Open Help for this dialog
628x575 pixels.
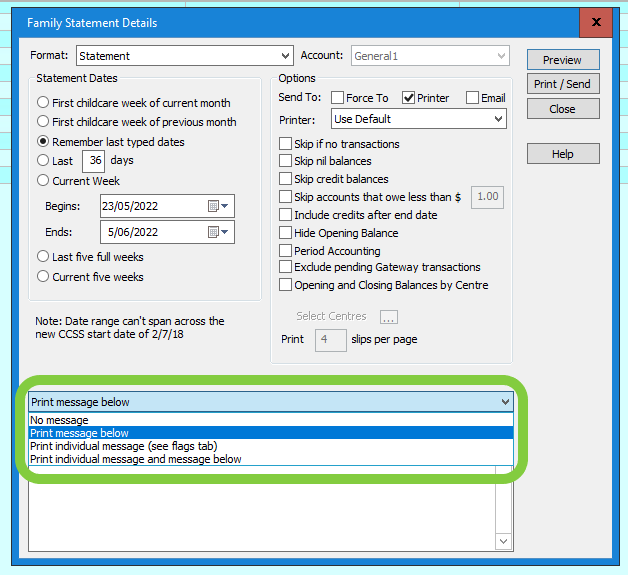(563, 154)
